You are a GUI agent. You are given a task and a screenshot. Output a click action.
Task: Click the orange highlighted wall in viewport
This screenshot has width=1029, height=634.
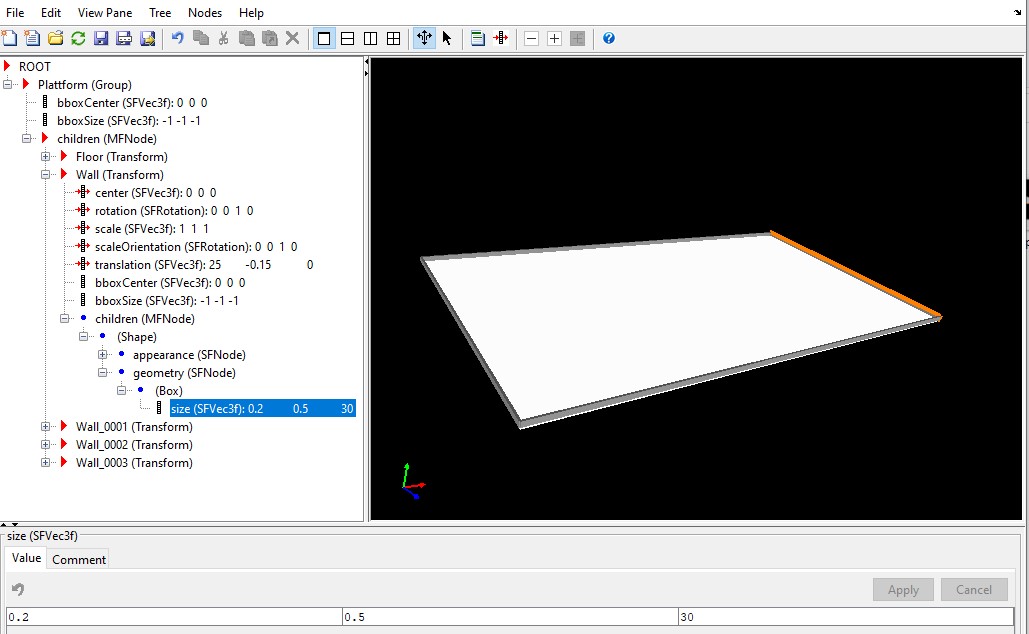pyautogui.click(x=855, y=275)
